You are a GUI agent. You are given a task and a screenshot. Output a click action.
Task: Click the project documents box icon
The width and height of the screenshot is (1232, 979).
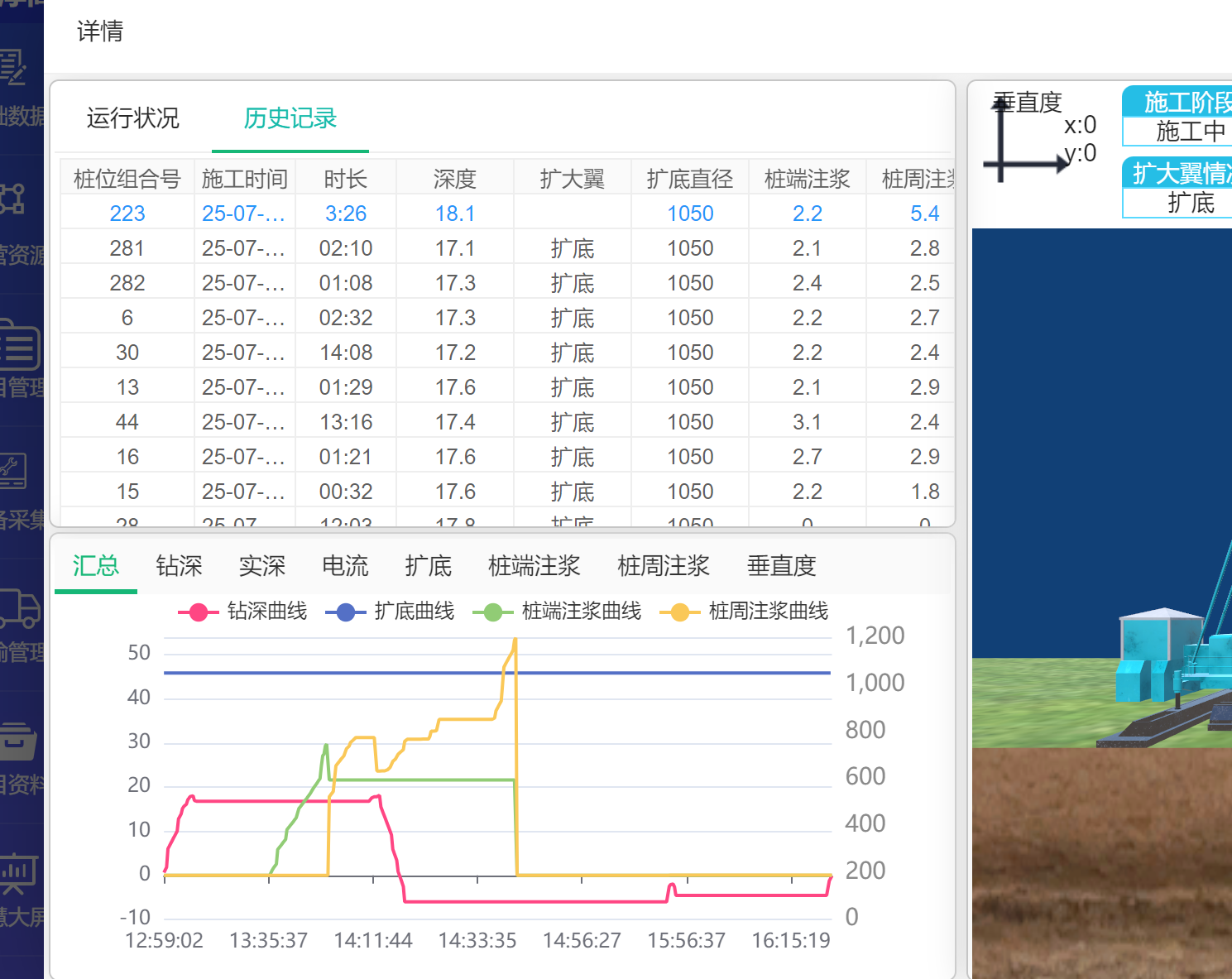click(18, 741)
